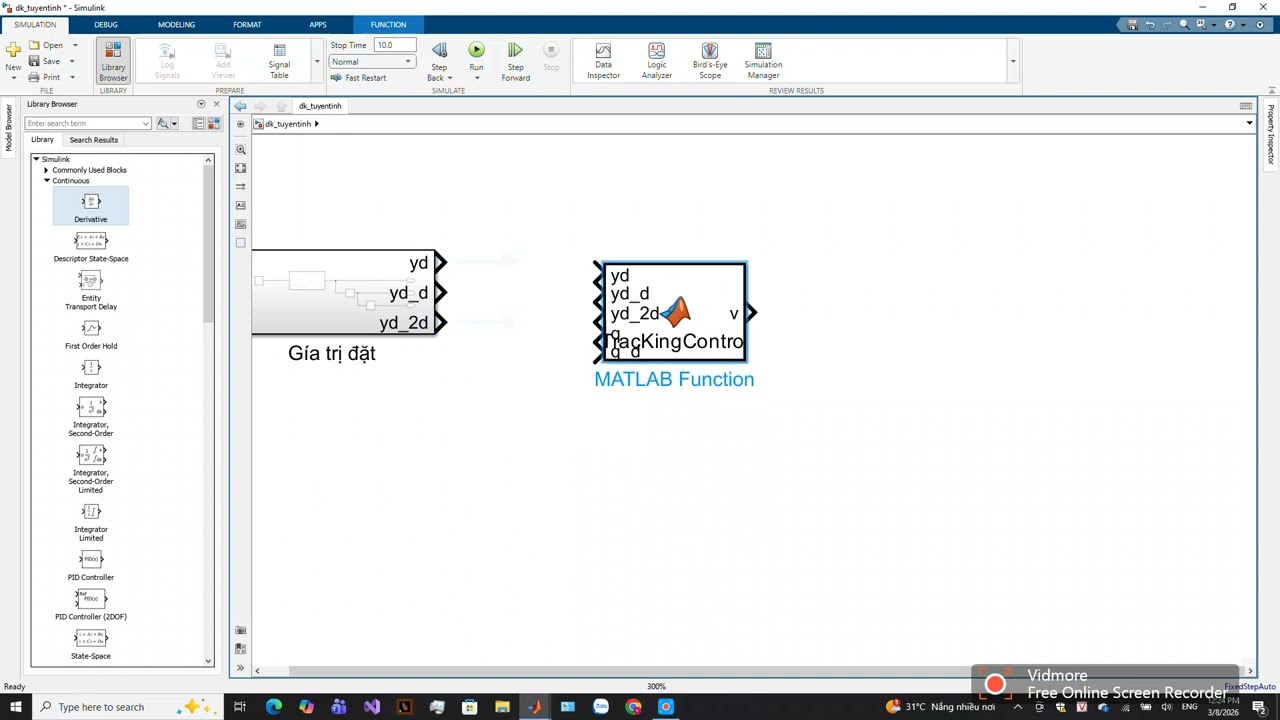Click the Annotation palette icon
The image size is (1280, 720).
click(240, 205)
